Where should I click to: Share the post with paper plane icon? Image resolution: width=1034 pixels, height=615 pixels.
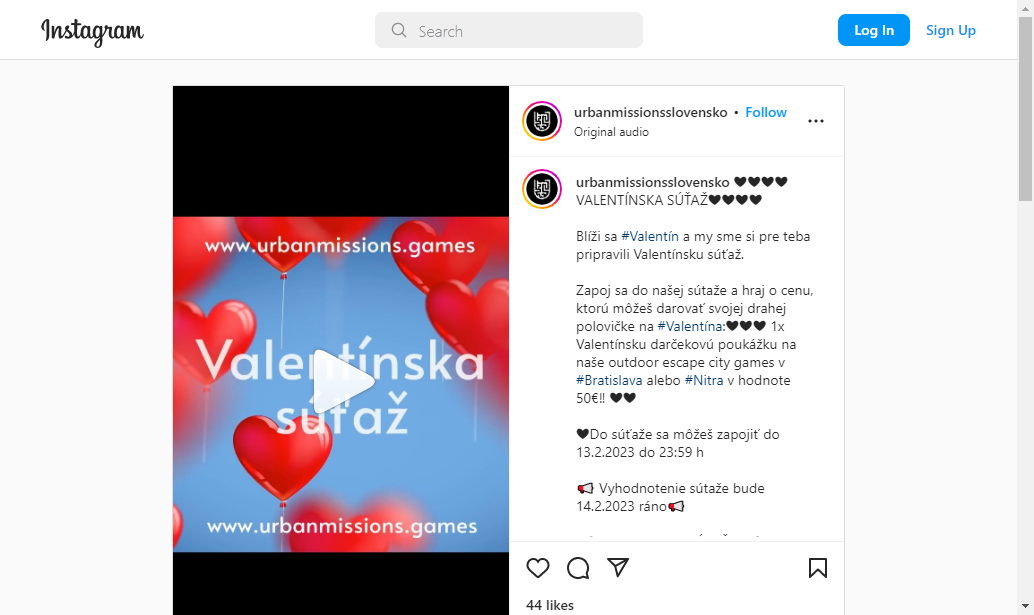618,567
